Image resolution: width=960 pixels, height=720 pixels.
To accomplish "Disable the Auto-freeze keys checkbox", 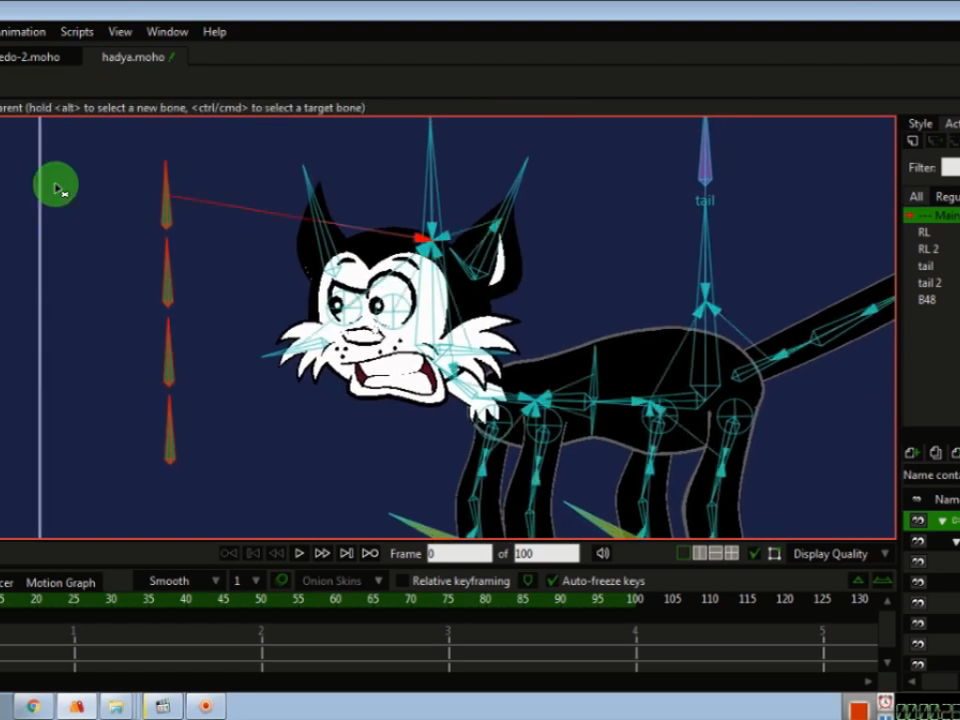I will coord(552,580).
